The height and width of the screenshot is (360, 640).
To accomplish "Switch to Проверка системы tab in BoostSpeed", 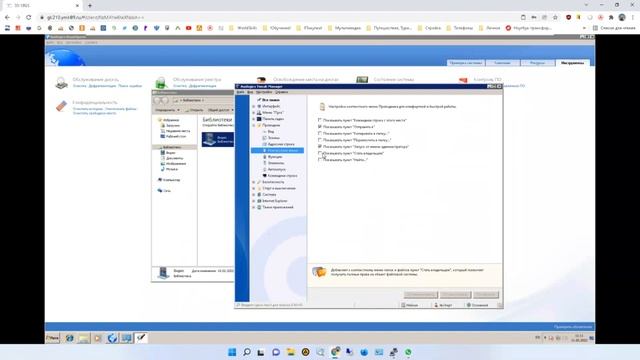I will tap(465, 63).
